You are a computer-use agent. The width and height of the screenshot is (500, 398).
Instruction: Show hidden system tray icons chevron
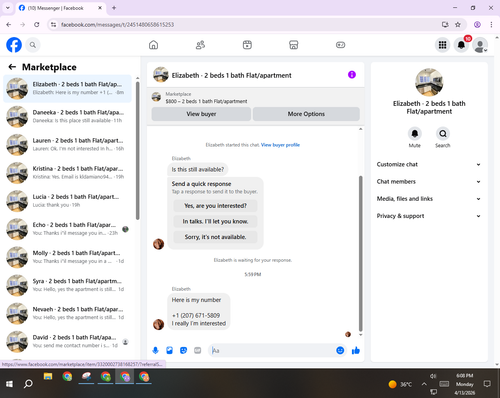[424, 384]
